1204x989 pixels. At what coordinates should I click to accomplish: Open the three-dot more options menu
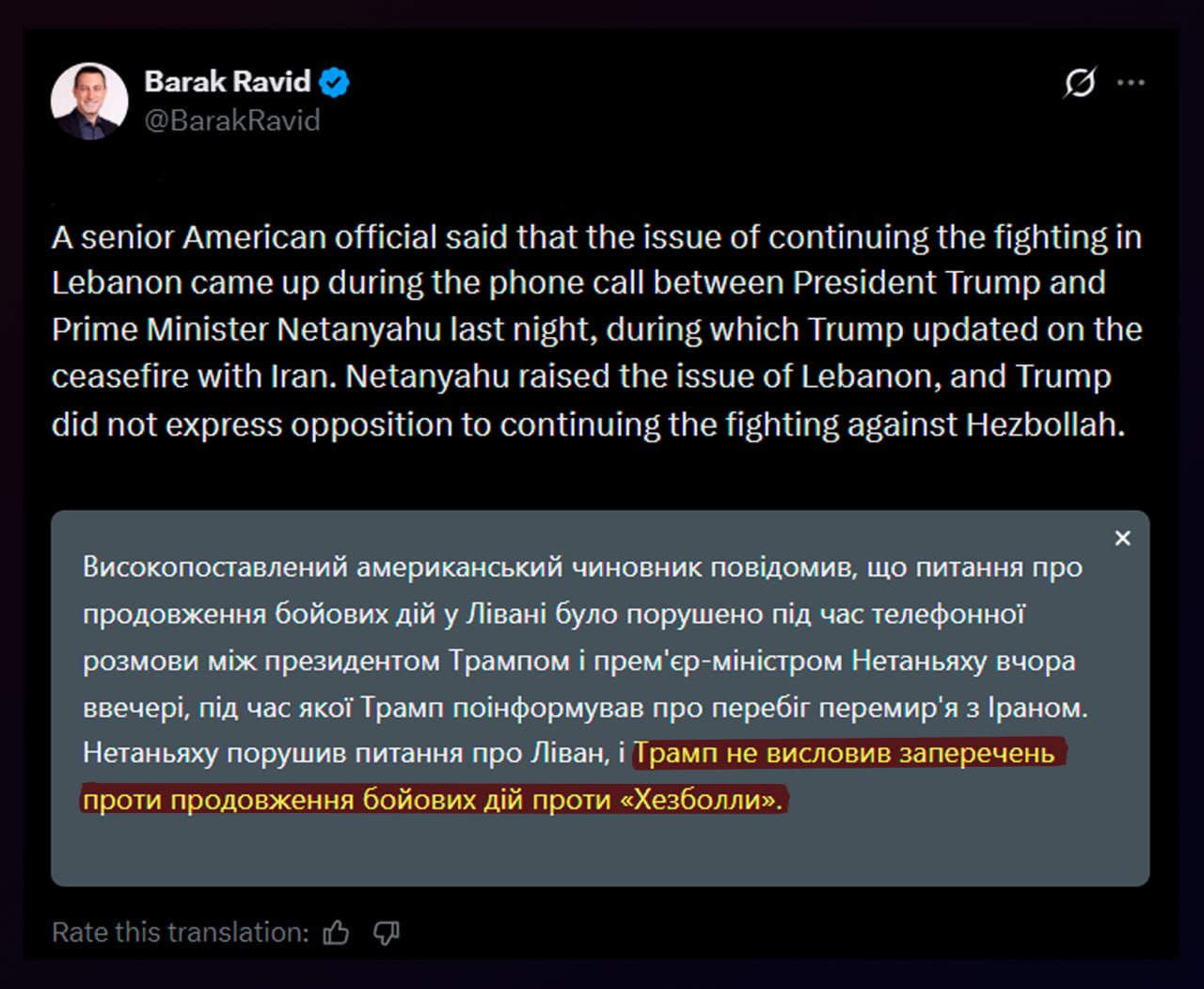click(x=1131, y=83)
